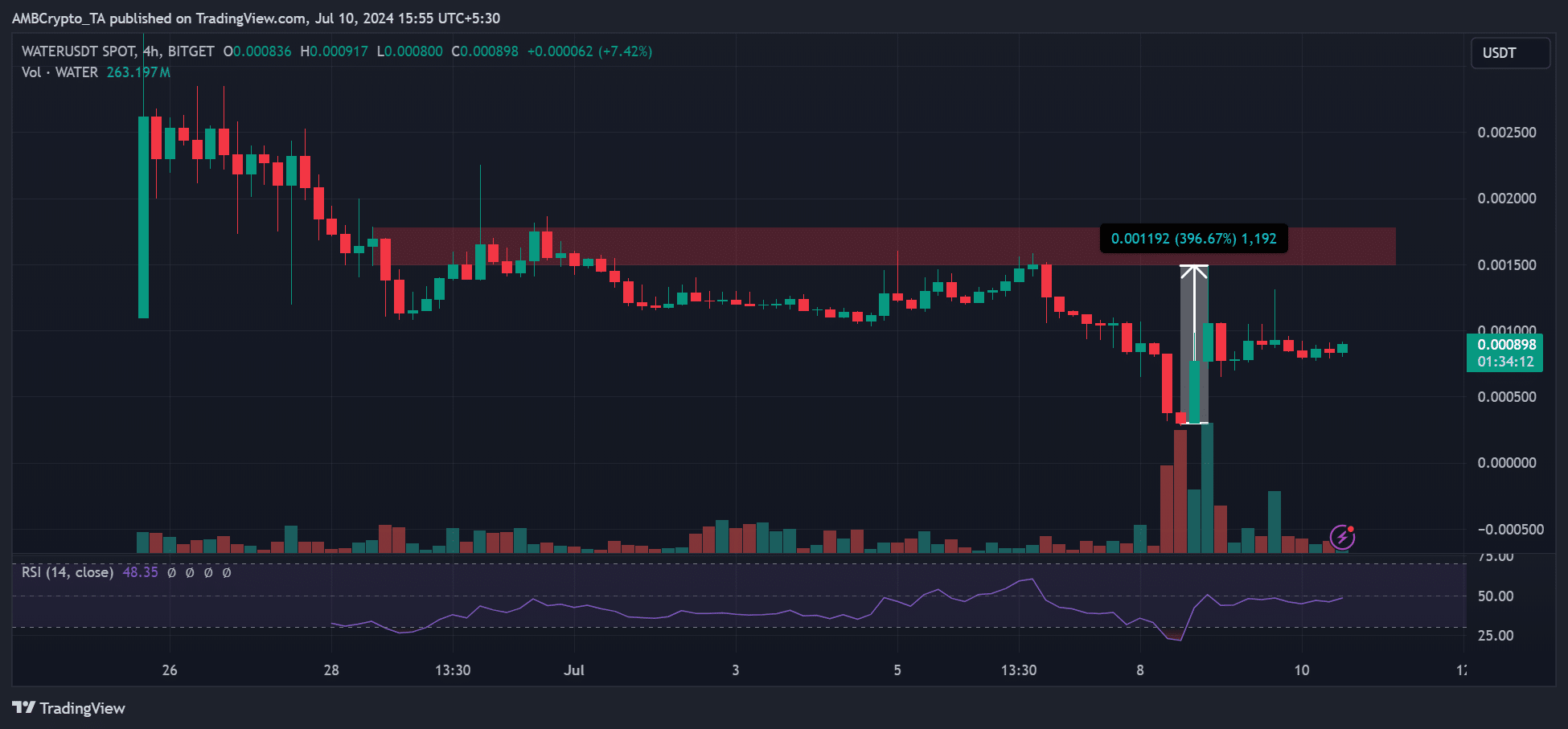Image resolution: width=1568 pixels, height=729 pixels.
Task: Open the USDT currency selector
Action: pos(1510,53)
